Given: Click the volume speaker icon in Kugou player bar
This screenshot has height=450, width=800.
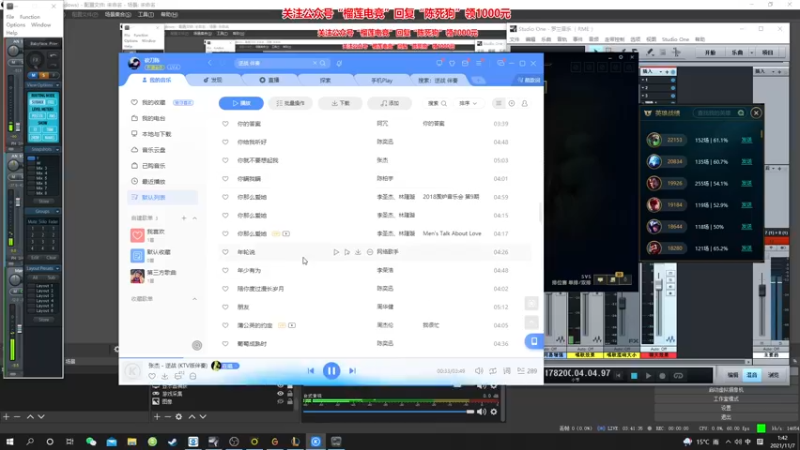Looking at the screenshot, I should click(x=479, y=371).
